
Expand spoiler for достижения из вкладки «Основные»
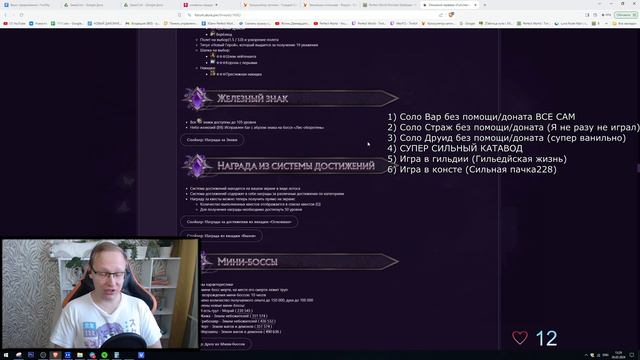point(239,222)
